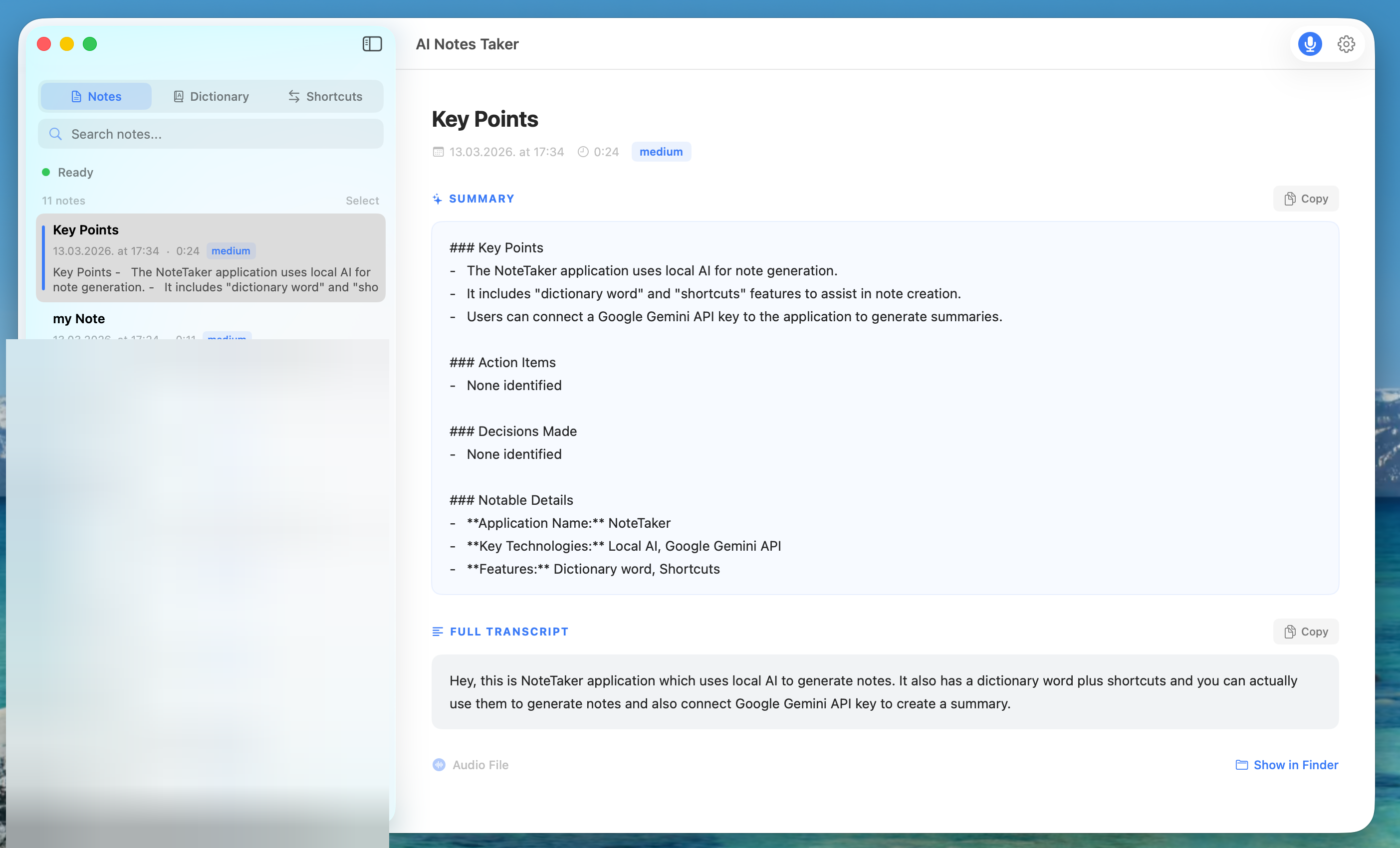1400x848 pixels.
Task: Focus the Search notes field
Action: (x=222, y=134)
